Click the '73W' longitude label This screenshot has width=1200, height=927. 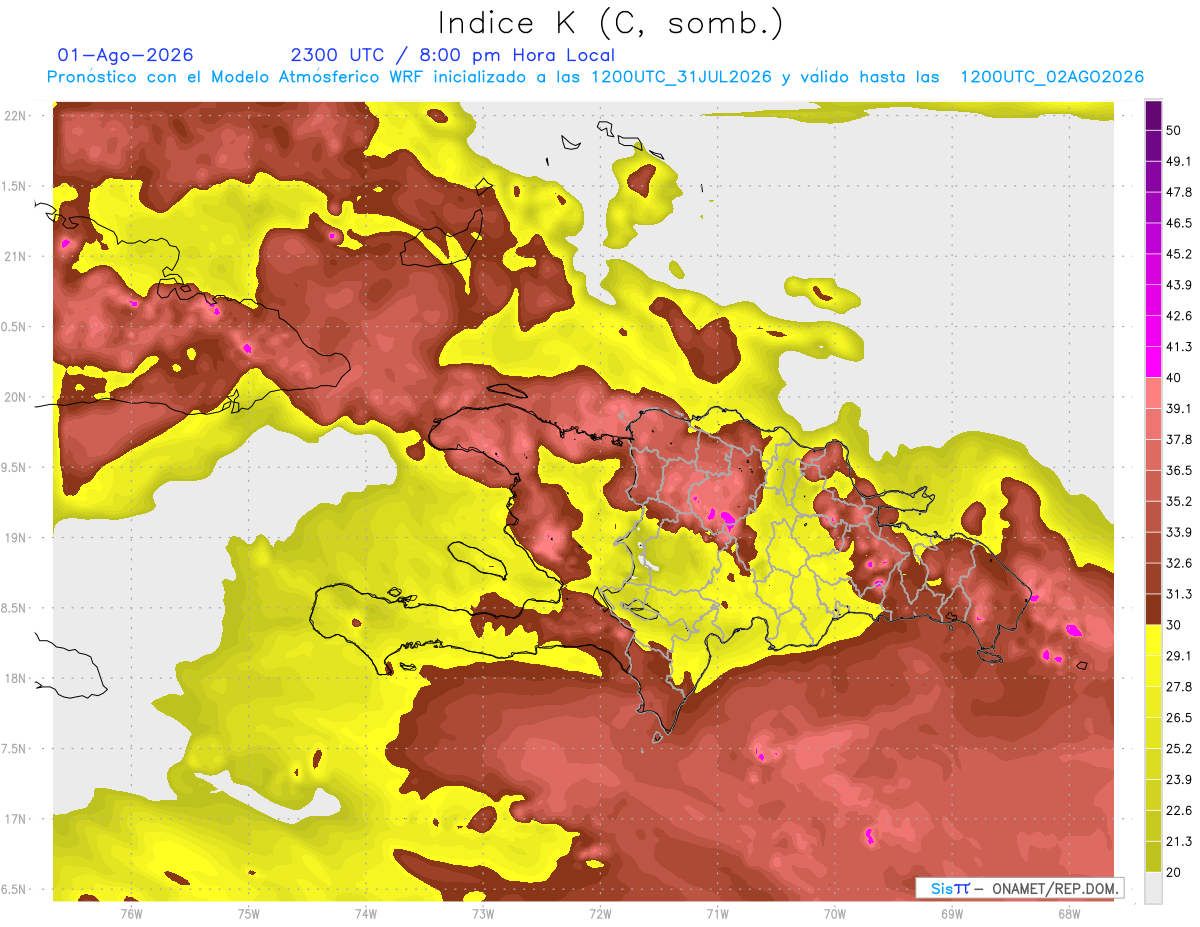(x=483, y=914)
